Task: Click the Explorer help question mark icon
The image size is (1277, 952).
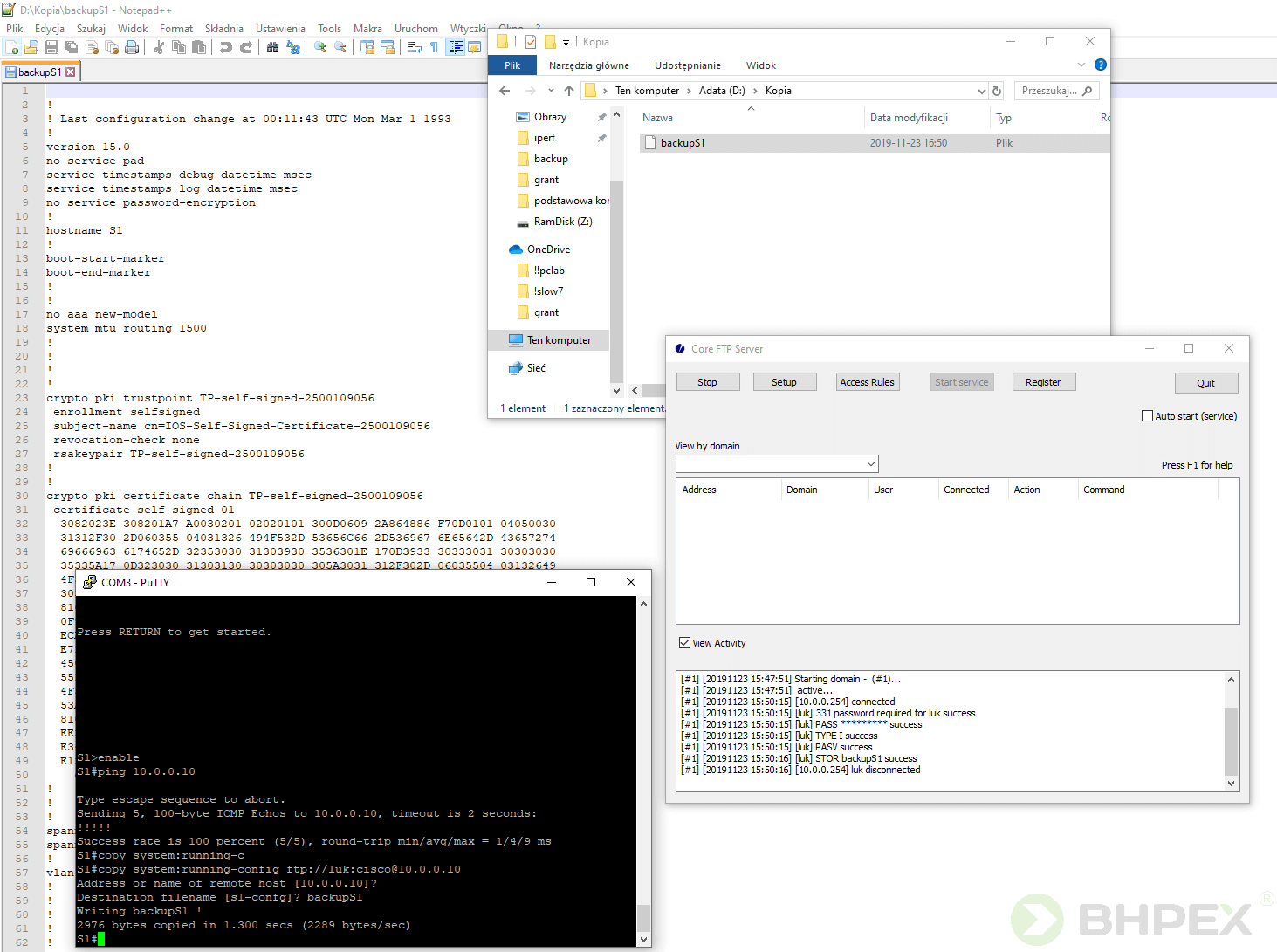Action: pyautogui.click(x=1101, y=65)
